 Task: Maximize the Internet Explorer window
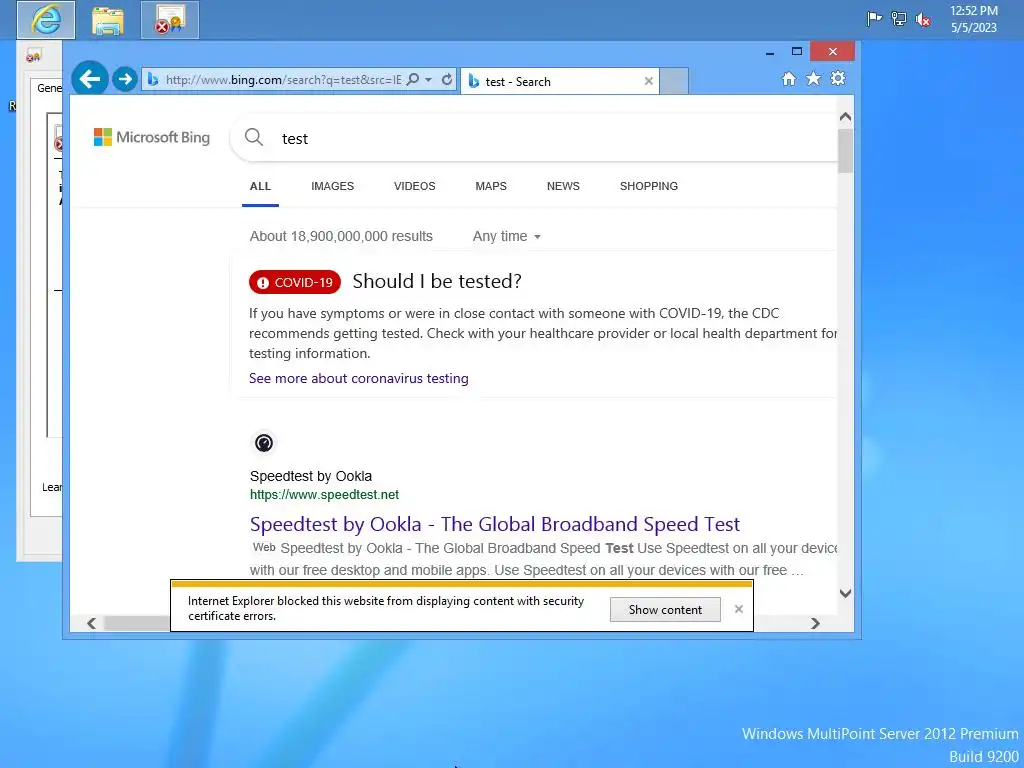click(x=797, y=52)
